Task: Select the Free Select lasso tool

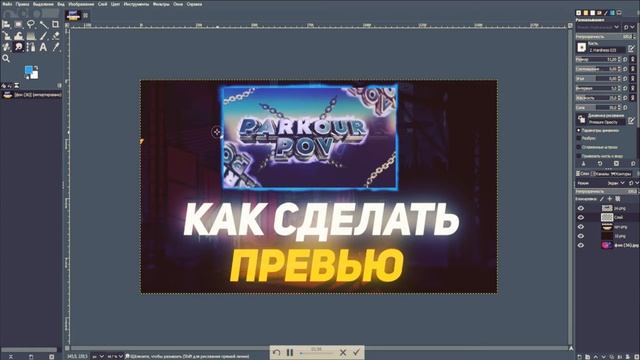Action: click(31, 24)
